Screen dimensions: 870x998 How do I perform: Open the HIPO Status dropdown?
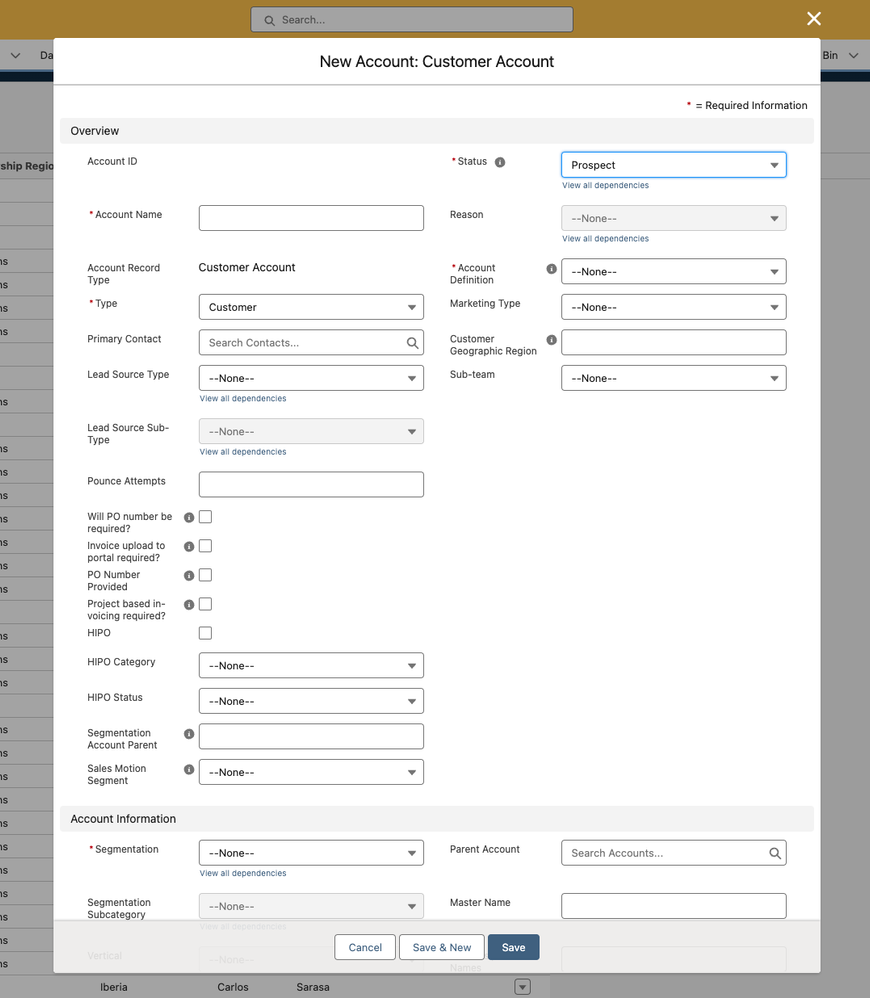click(x=311, y=701)
